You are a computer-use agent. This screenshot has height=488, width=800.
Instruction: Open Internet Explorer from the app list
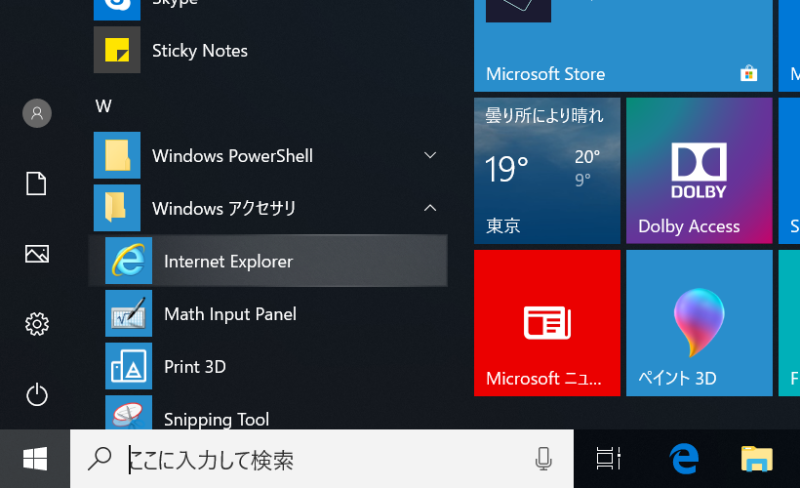228,261
